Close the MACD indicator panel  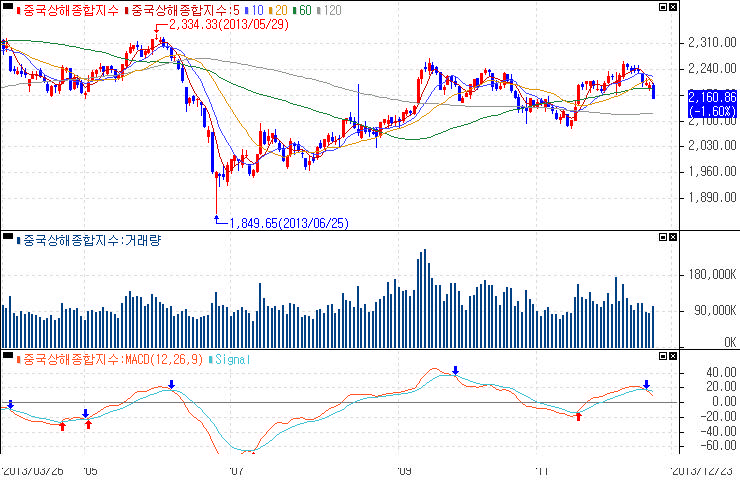click(674, 357)
